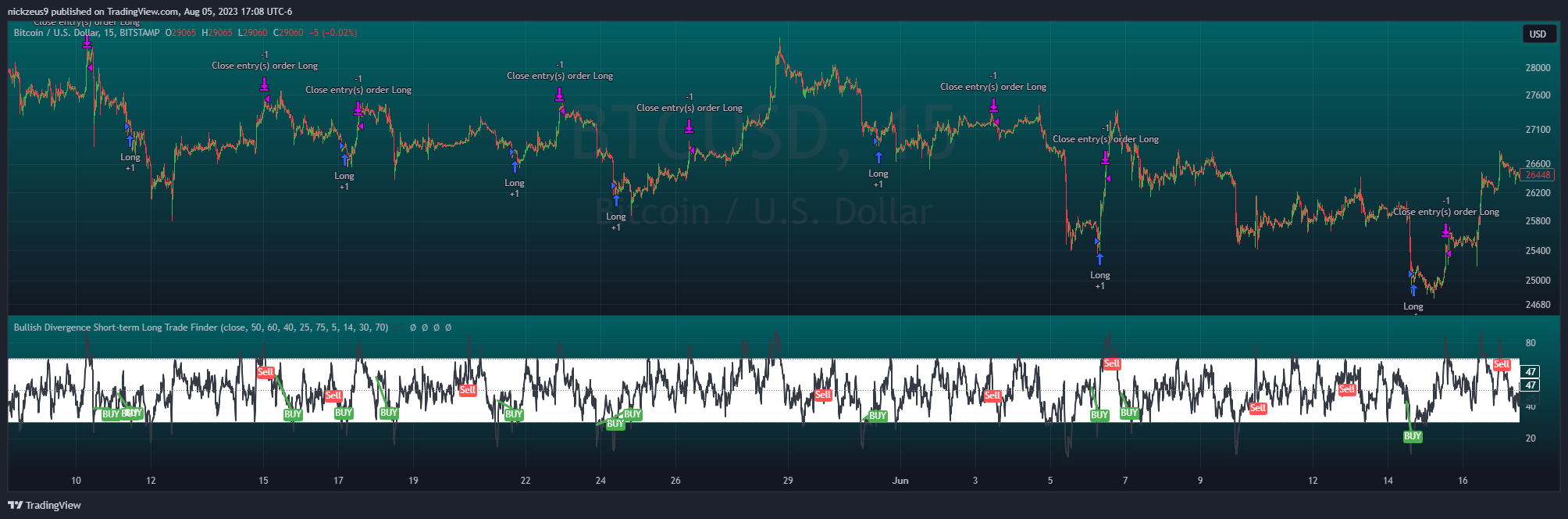The height and width of the screenshot is (519, 1568).
Task: Click the 15 date on time axis
Action: [263, 481]
